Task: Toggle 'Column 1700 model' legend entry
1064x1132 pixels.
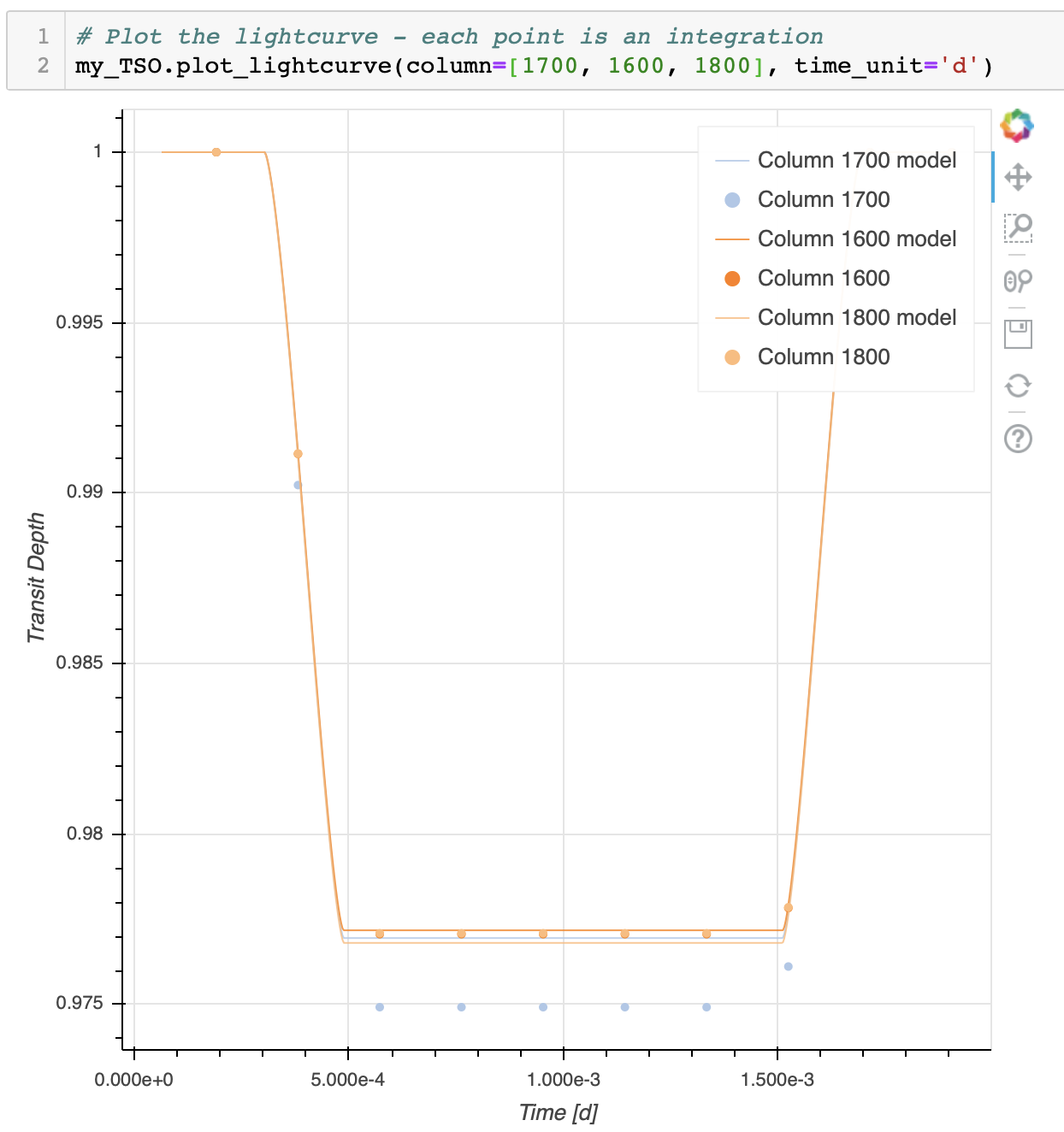Action: click(836, 160)
